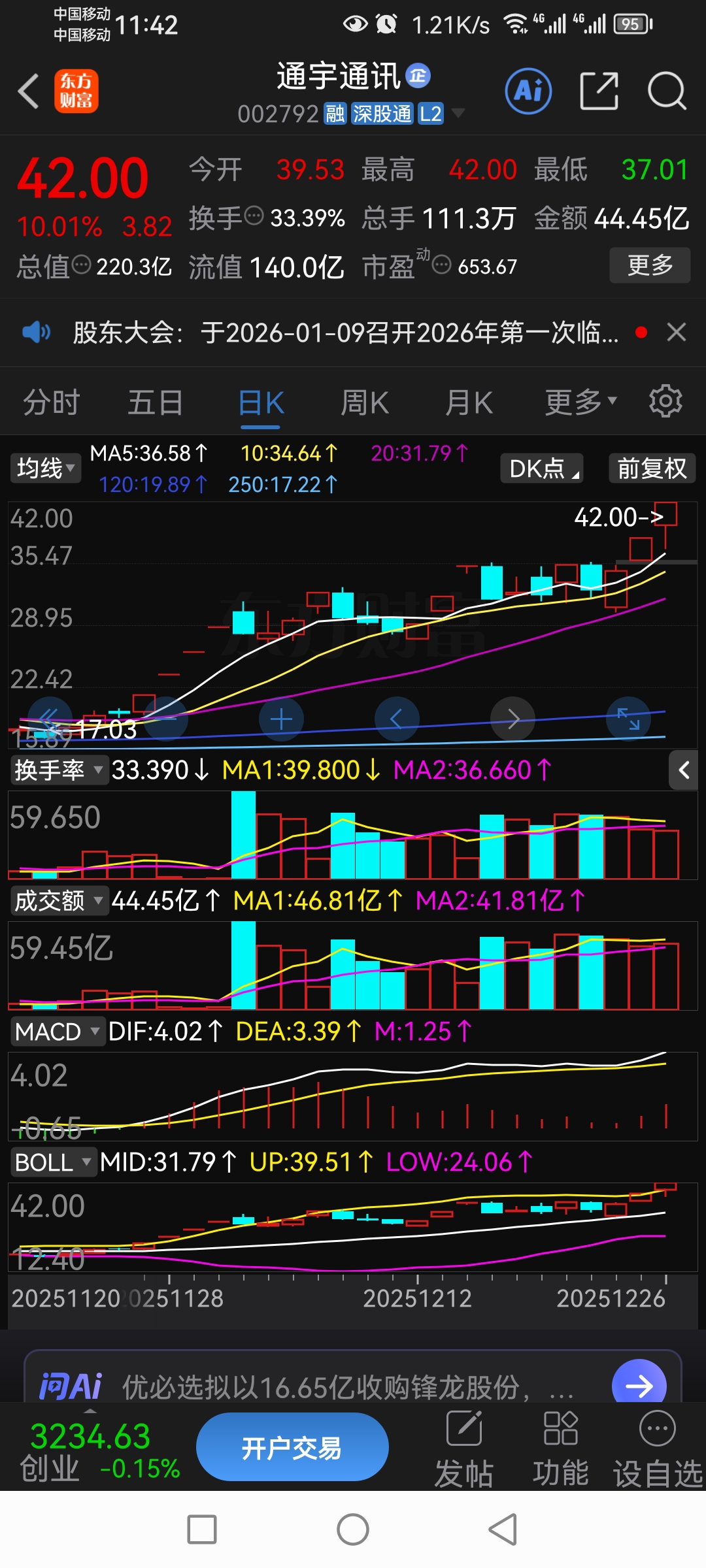Switch to the 月K chart tab
The image size is (706, 1568).
[469, 402]
